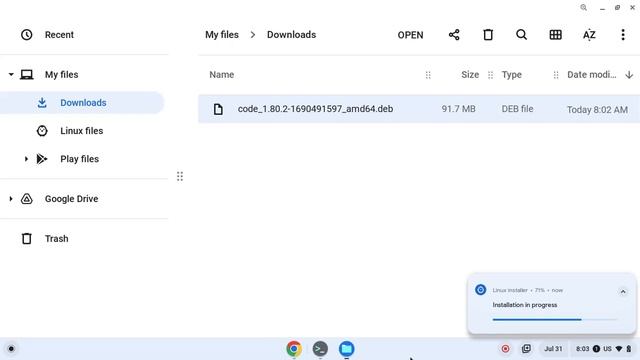This screenshot has width=640, height=360.
Task: Click the Downloads breadcrumb
Action: click(x=291, y=35)
